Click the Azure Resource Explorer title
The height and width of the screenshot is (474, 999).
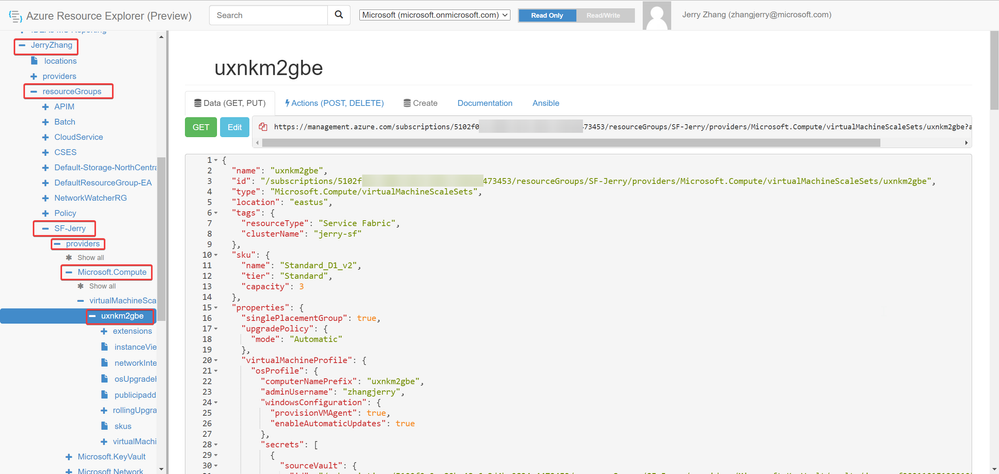click(x=108, y=15)
